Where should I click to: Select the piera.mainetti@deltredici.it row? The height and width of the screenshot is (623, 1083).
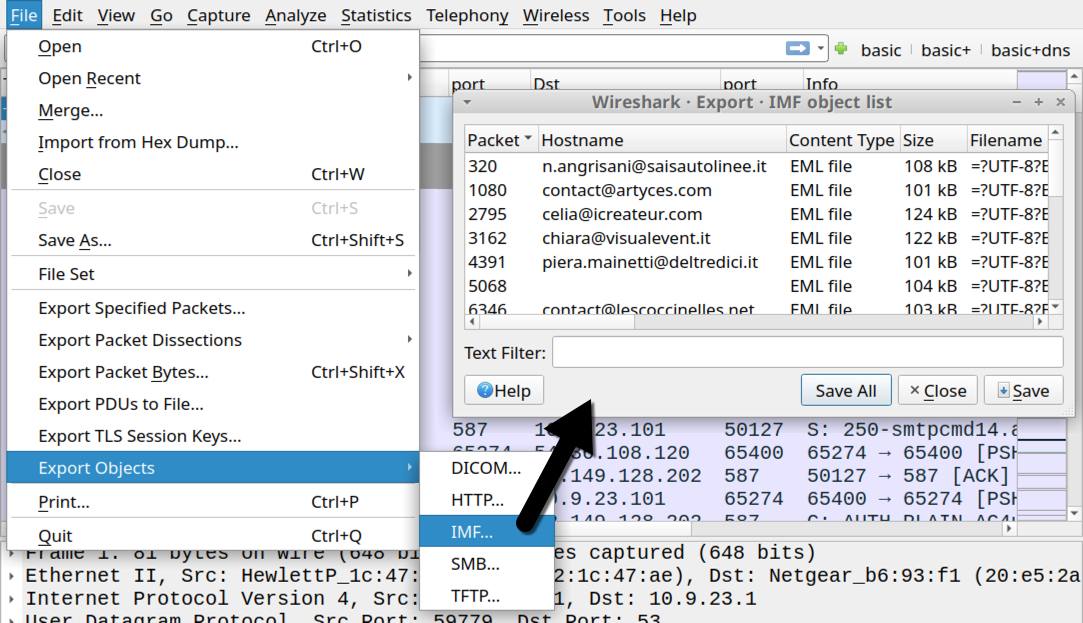click(756, 262)
